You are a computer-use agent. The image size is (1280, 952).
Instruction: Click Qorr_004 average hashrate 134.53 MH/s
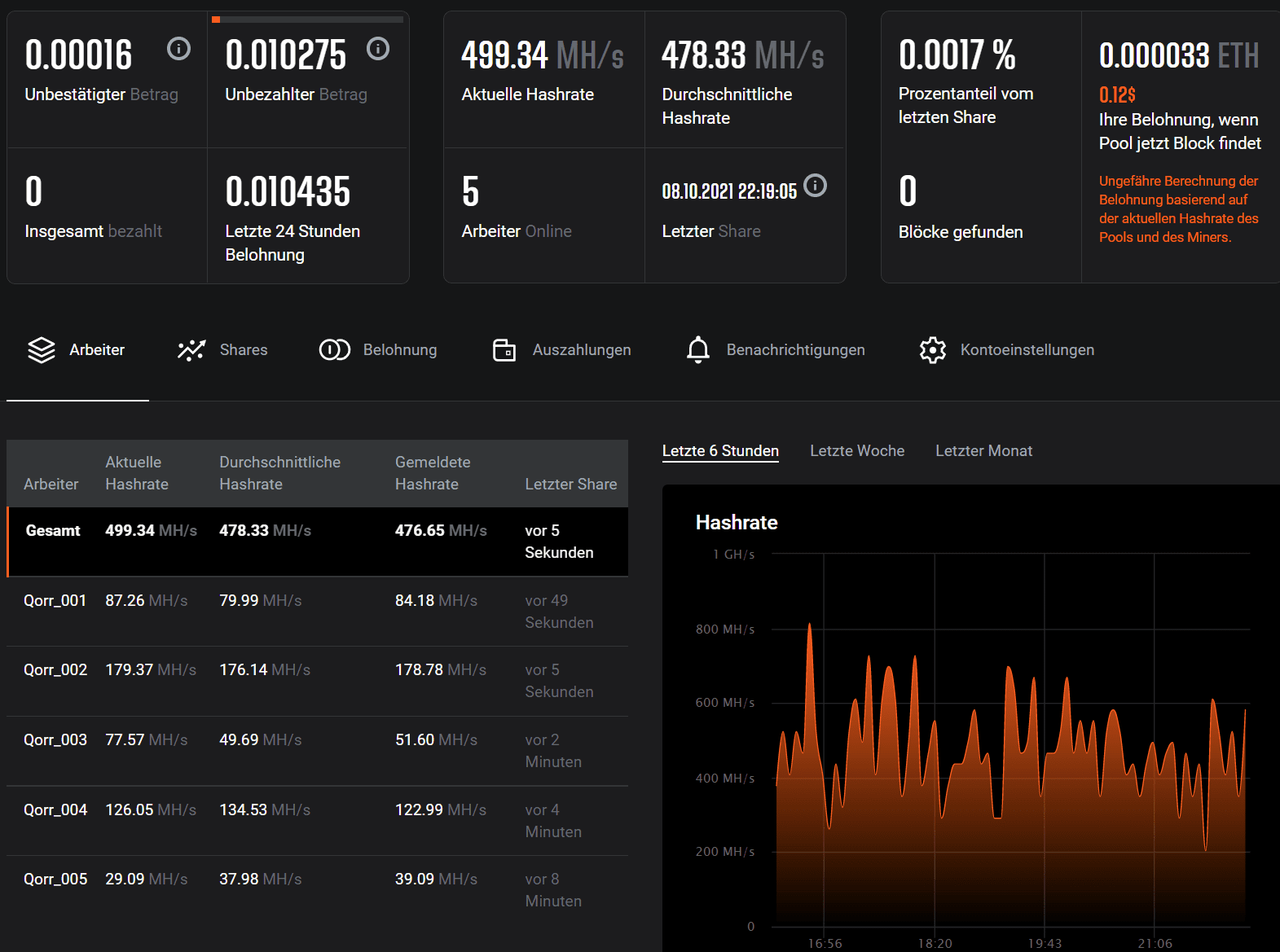265,810
